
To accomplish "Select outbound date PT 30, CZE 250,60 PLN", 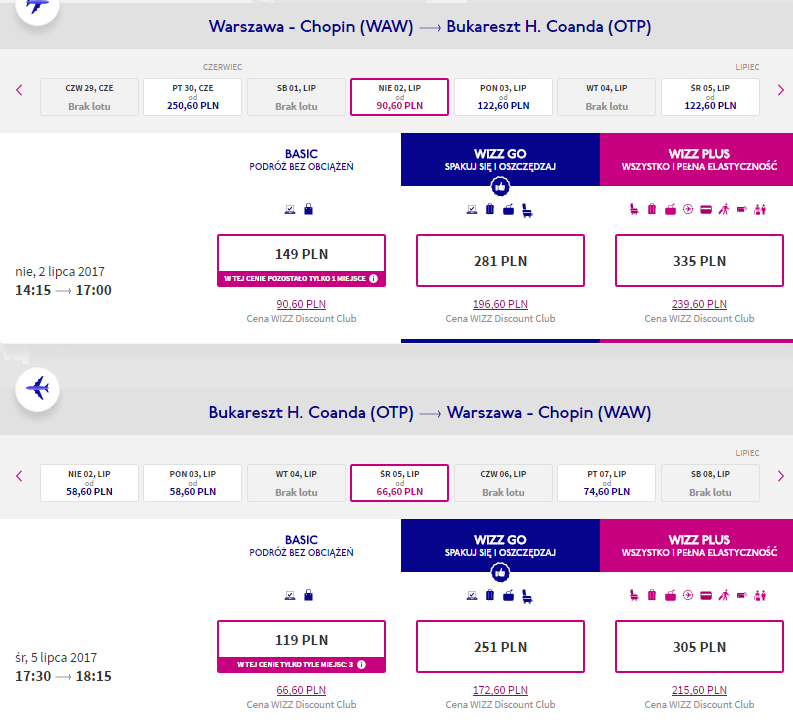I will [193, 97].
